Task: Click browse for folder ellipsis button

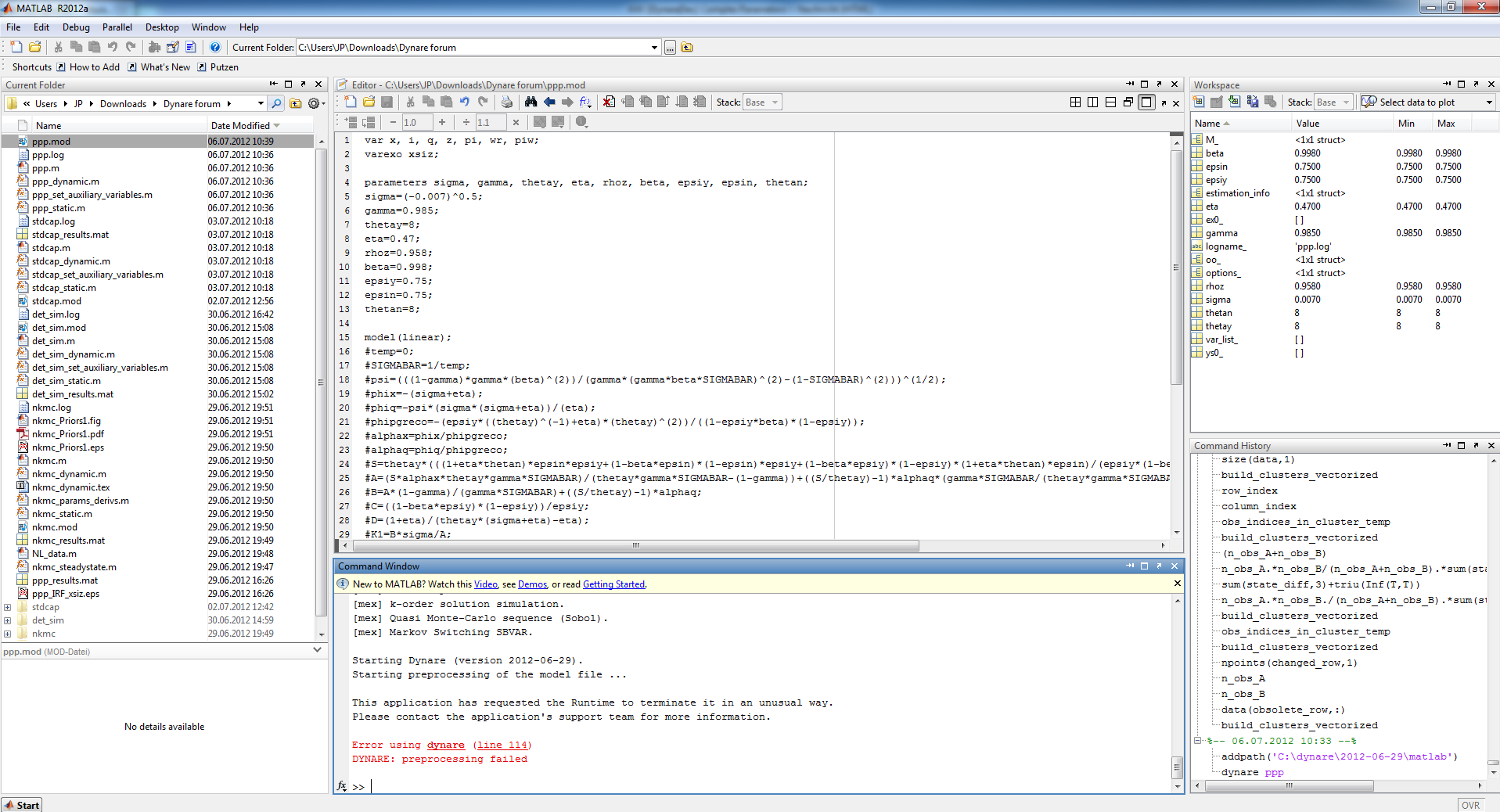Action: (670, 48)
